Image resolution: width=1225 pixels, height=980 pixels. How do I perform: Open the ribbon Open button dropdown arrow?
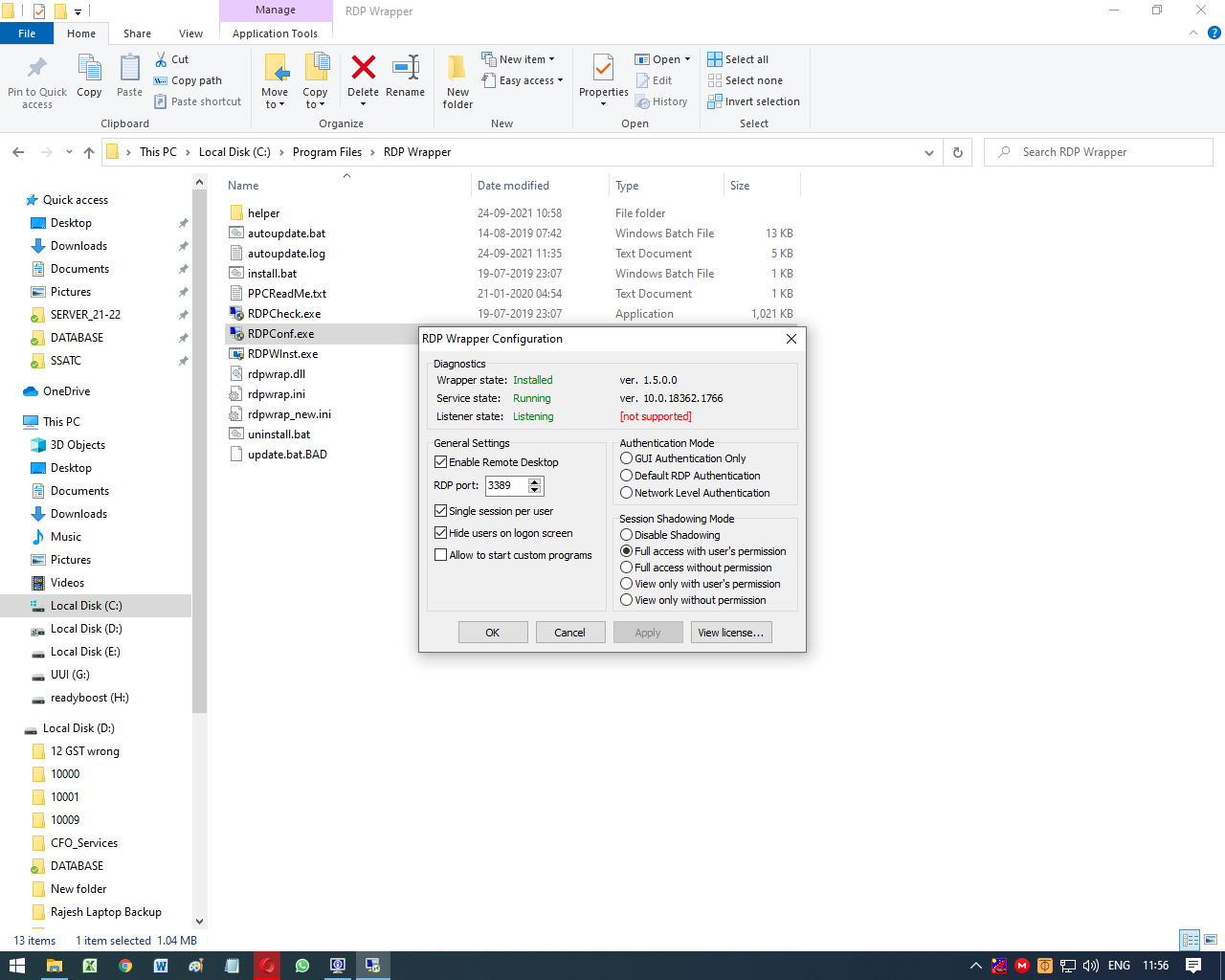(687, 59)
